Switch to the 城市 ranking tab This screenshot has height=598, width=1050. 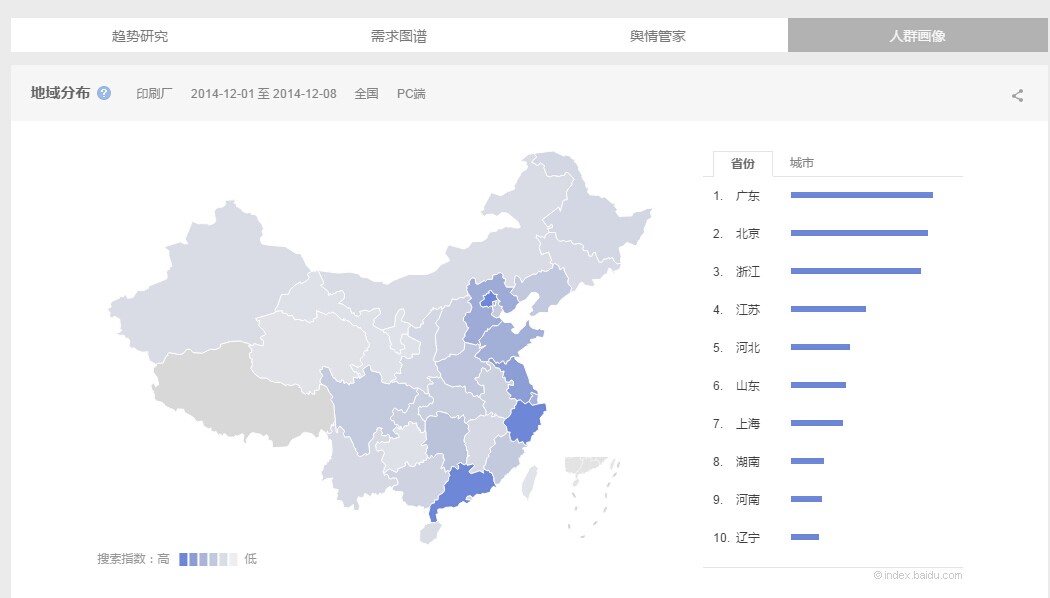(x=801, y=163)
